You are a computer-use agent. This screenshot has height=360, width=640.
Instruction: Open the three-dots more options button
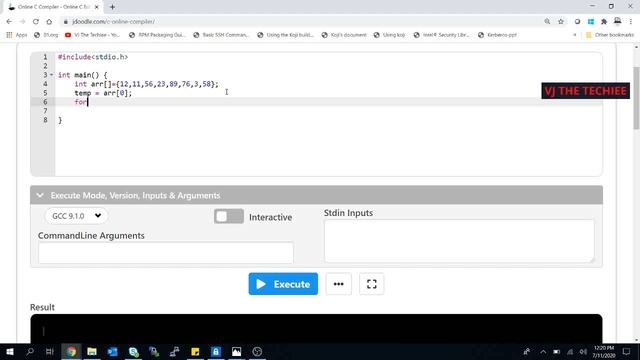[x=338, y=284]
